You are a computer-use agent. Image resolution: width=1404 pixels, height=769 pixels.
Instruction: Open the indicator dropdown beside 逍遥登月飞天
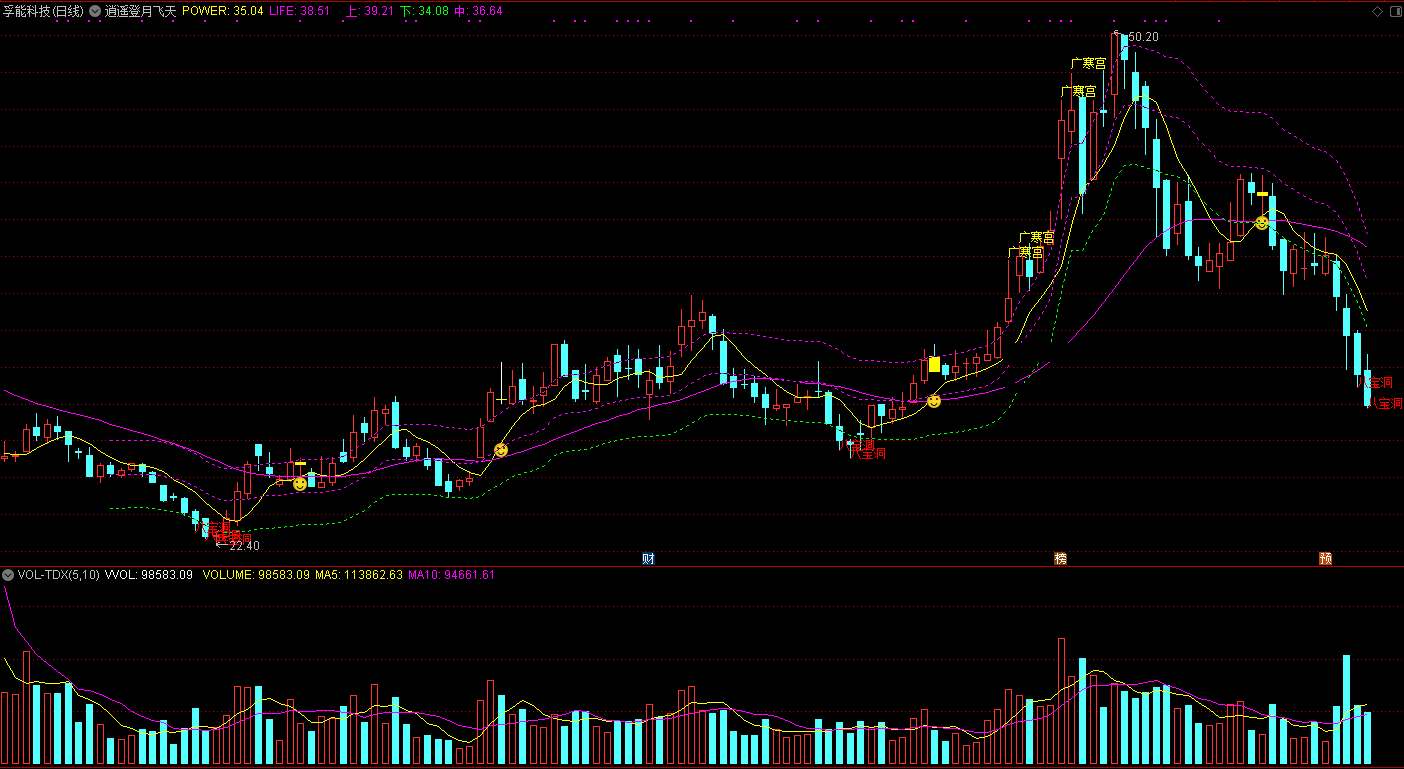point(94,11)
